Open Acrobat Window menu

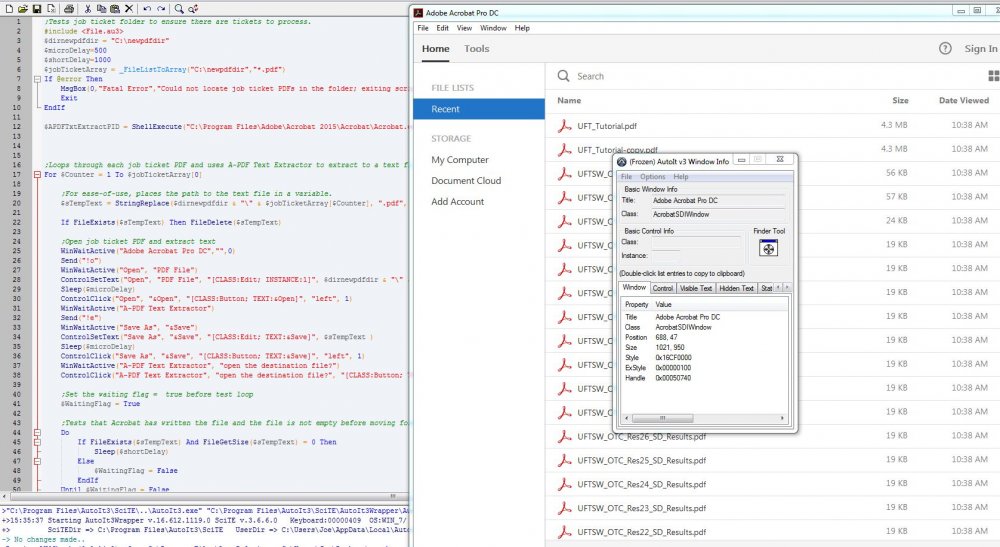click(493, 28)
